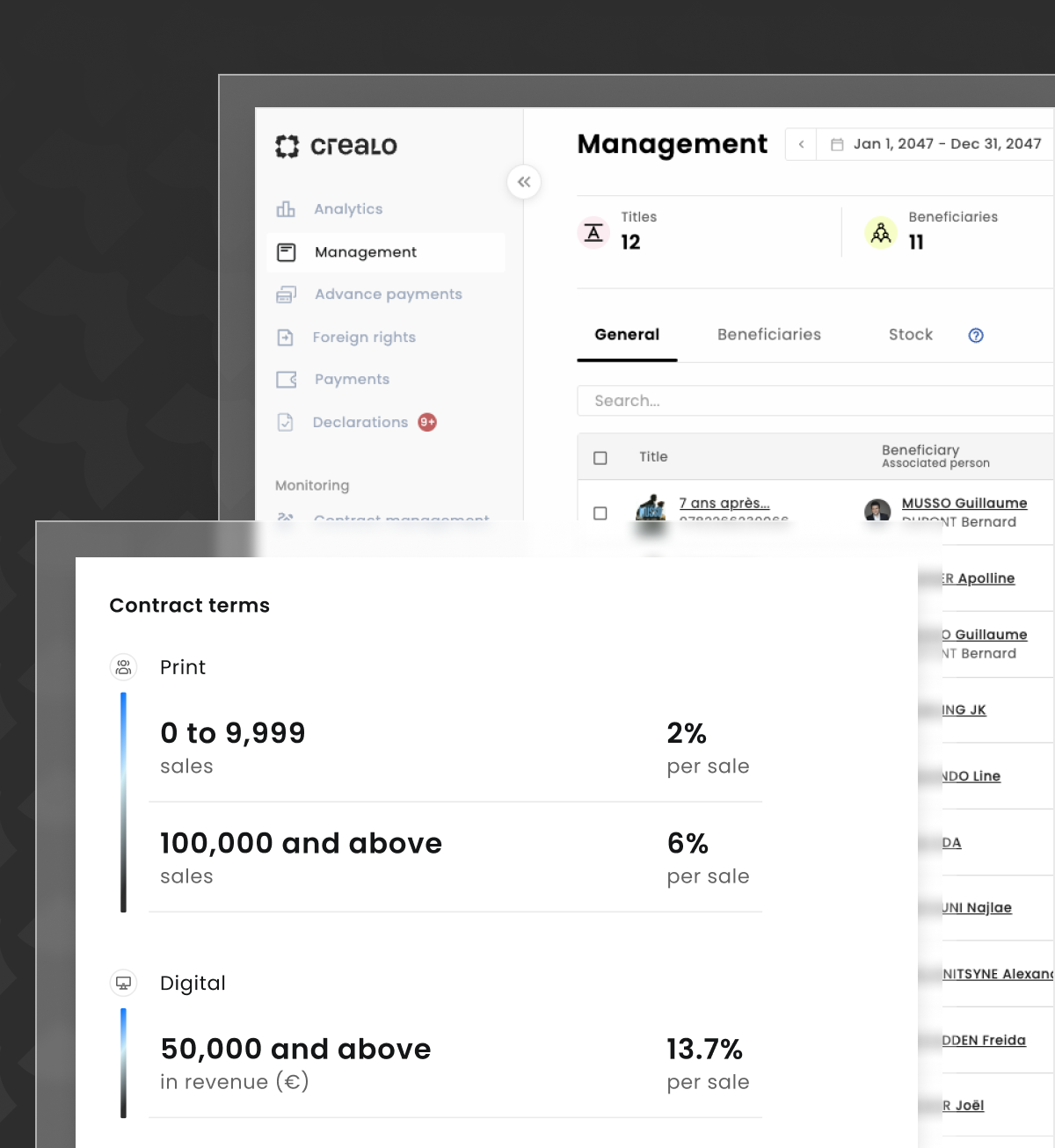Click the first MUSSO Guillaume avatar
This screenshot has width=1055, height=1148.
pyautogui.click(x=877, y=510)
